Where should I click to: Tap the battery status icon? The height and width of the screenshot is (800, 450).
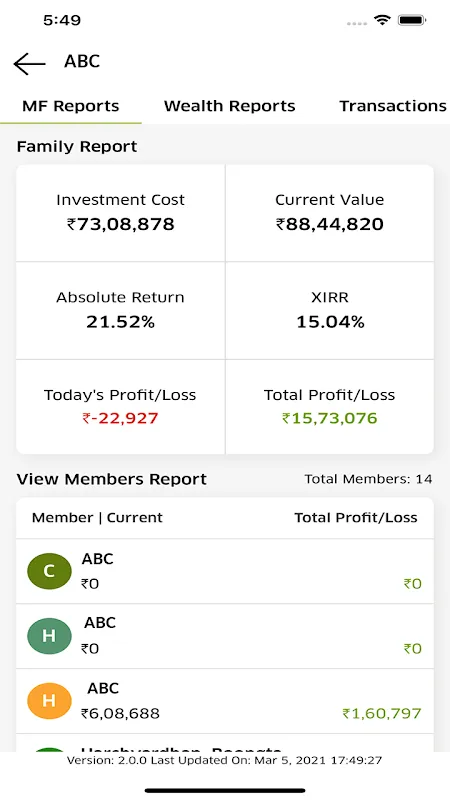coord(412,20)
